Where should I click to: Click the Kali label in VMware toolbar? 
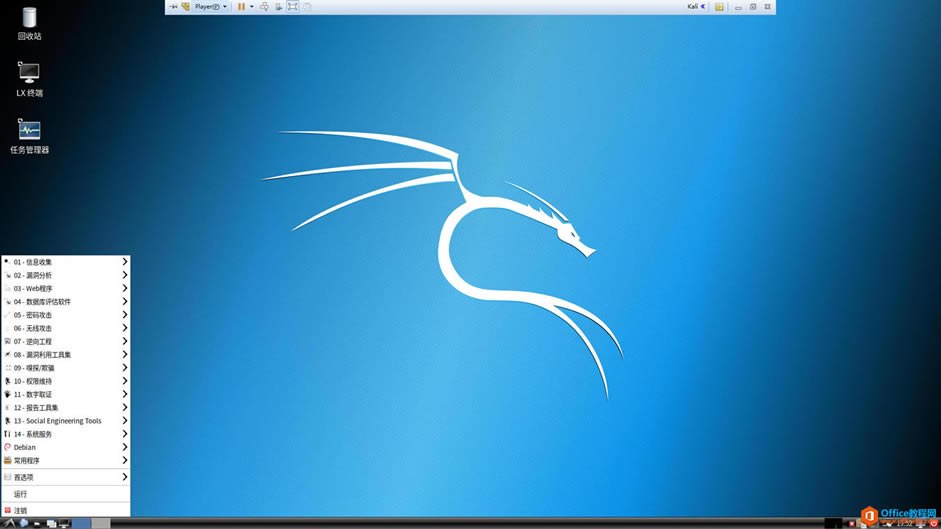693,7
